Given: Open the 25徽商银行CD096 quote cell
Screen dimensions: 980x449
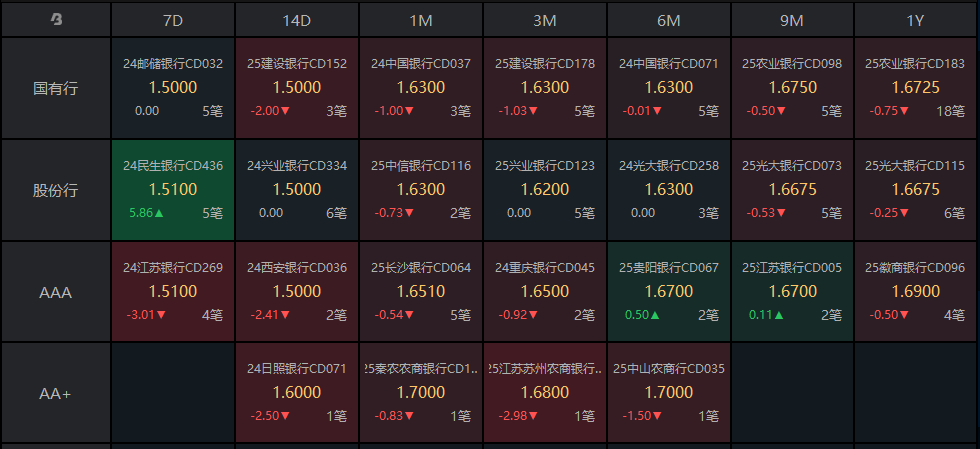Looking at the screenshot, I should click(x=915, y=292).
